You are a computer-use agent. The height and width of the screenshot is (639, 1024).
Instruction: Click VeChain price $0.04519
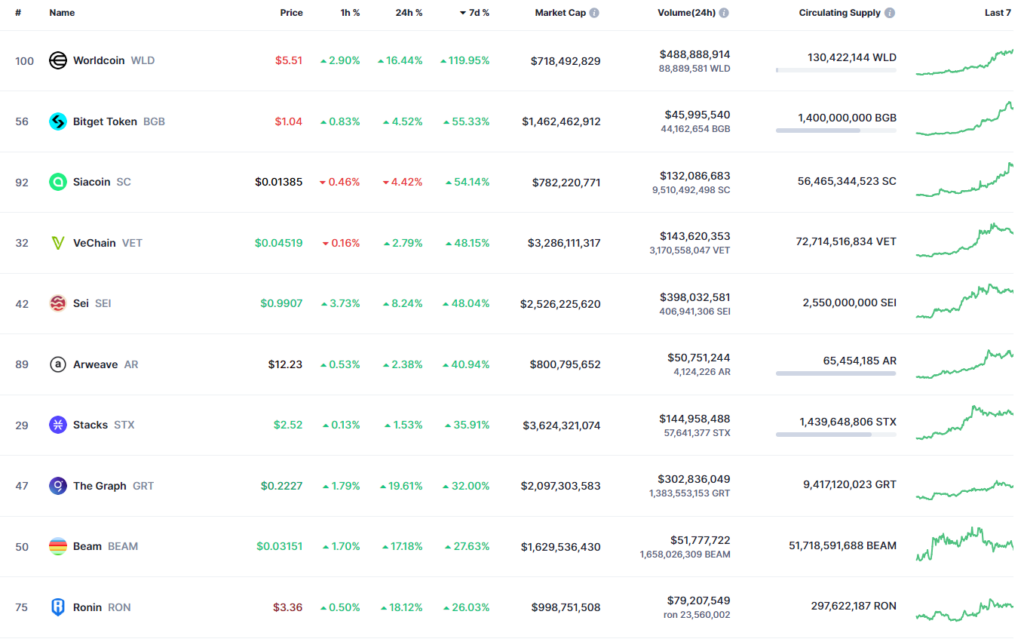tap(279, 243)
